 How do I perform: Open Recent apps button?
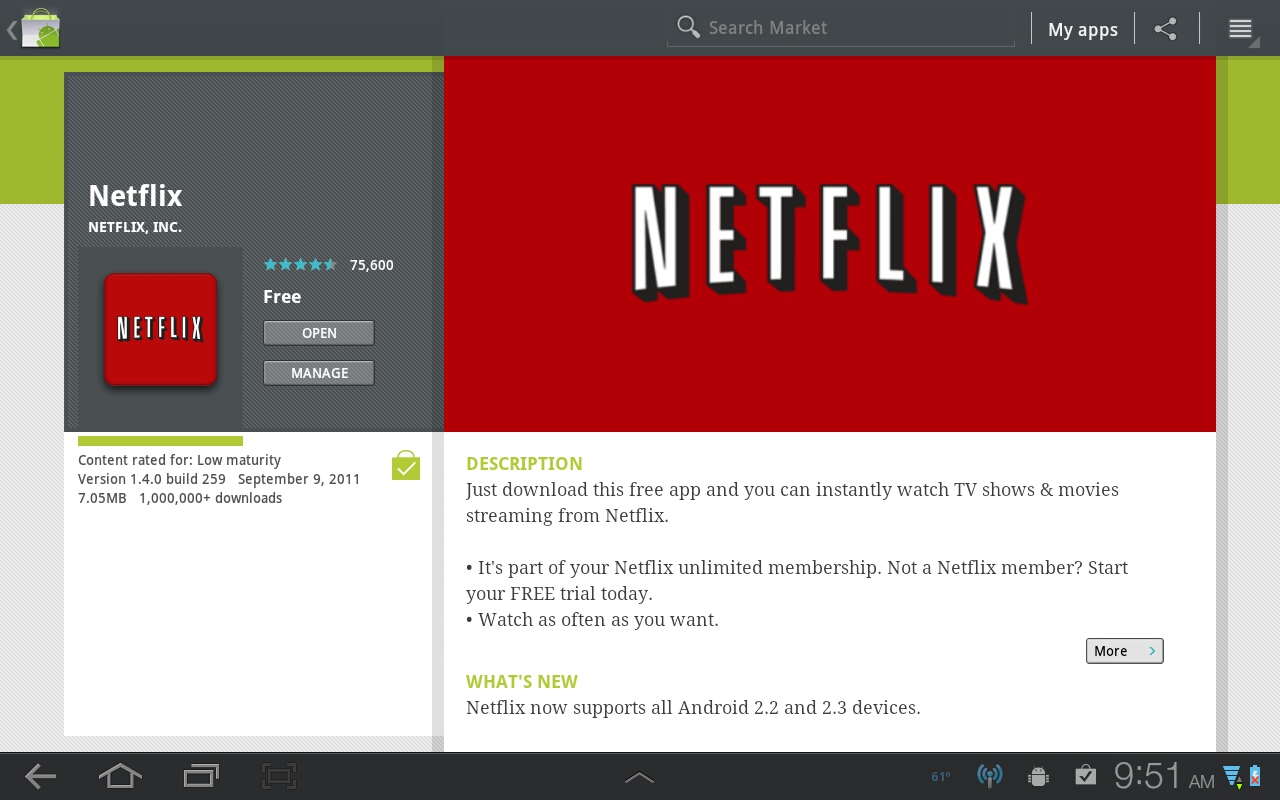[201, 776]
